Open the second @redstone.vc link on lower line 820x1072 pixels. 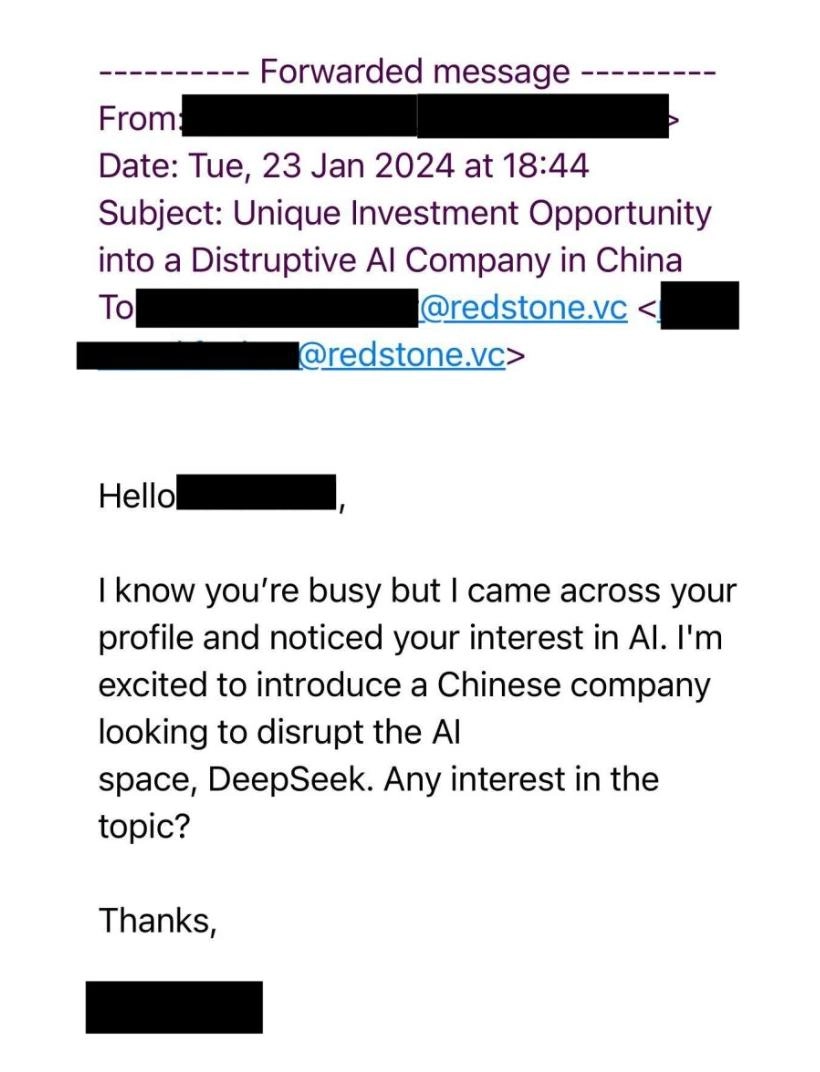pos(402,355)
